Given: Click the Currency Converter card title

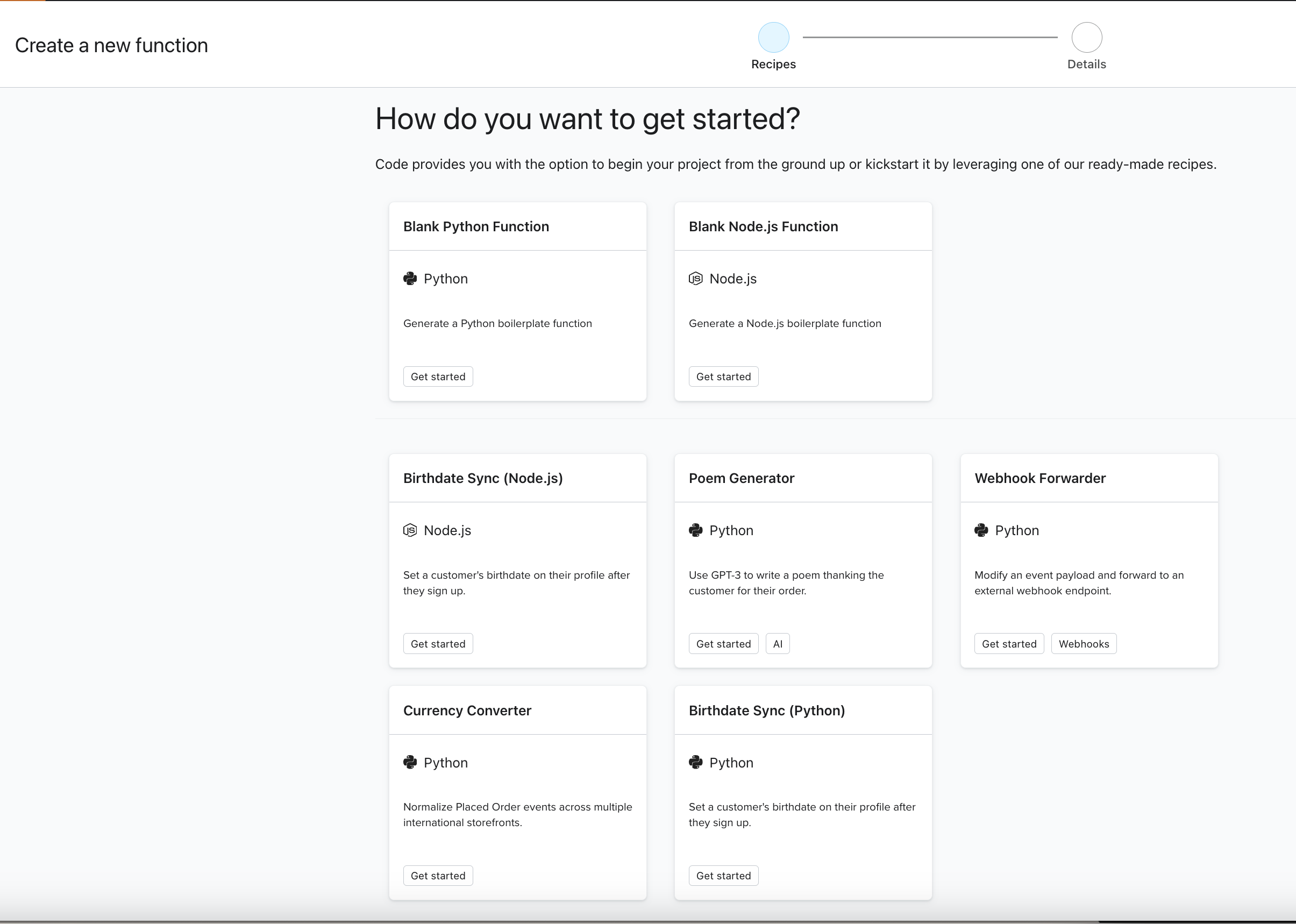Looking at the screenshot, I should pyautogui.click(x=467, y=710).
